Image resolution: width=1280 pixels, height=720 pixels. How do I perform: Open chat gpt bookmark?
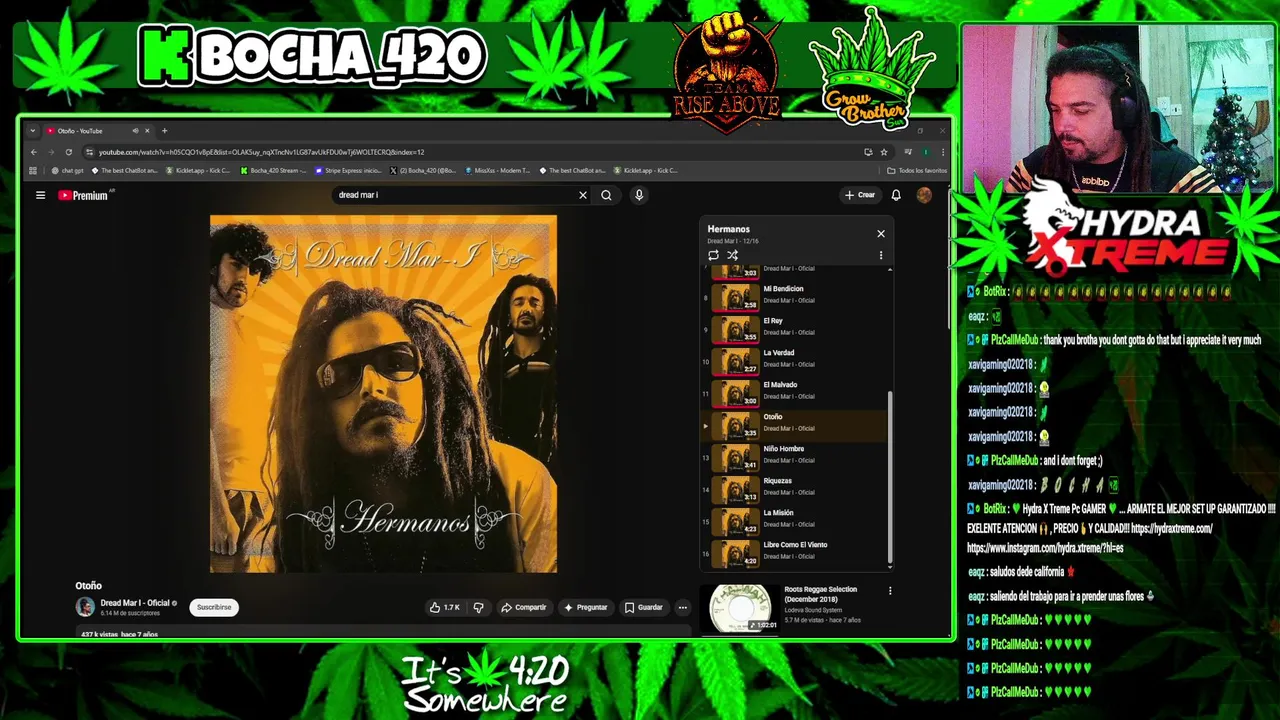point(68,170)
